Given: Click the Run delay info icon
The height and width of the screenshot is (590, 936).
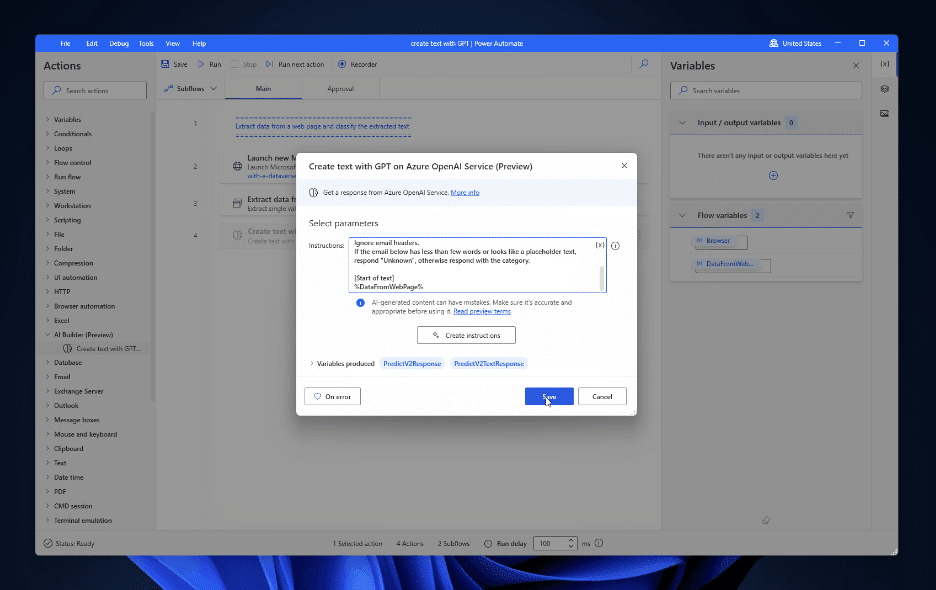Looking at the screenshot, I should tap(599, 543).
